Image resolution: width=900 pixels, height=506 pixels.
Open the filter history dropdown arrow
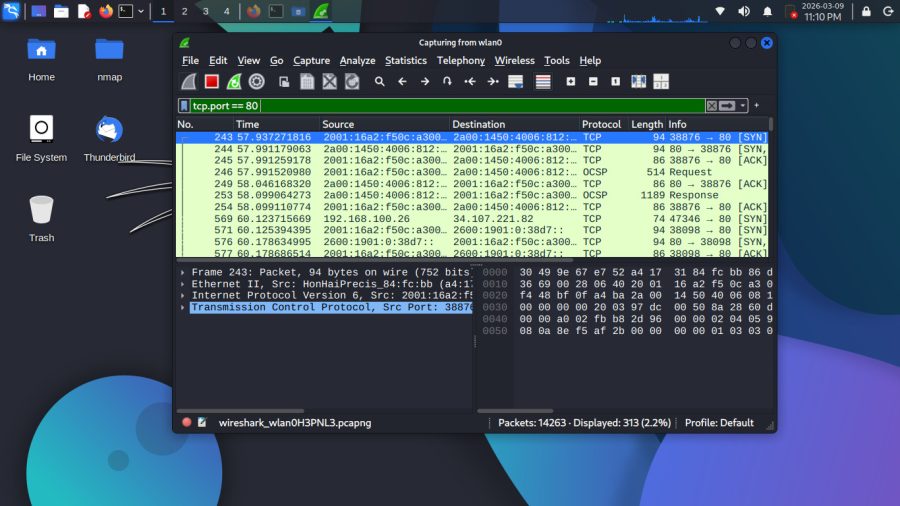[x=743, y=105]
